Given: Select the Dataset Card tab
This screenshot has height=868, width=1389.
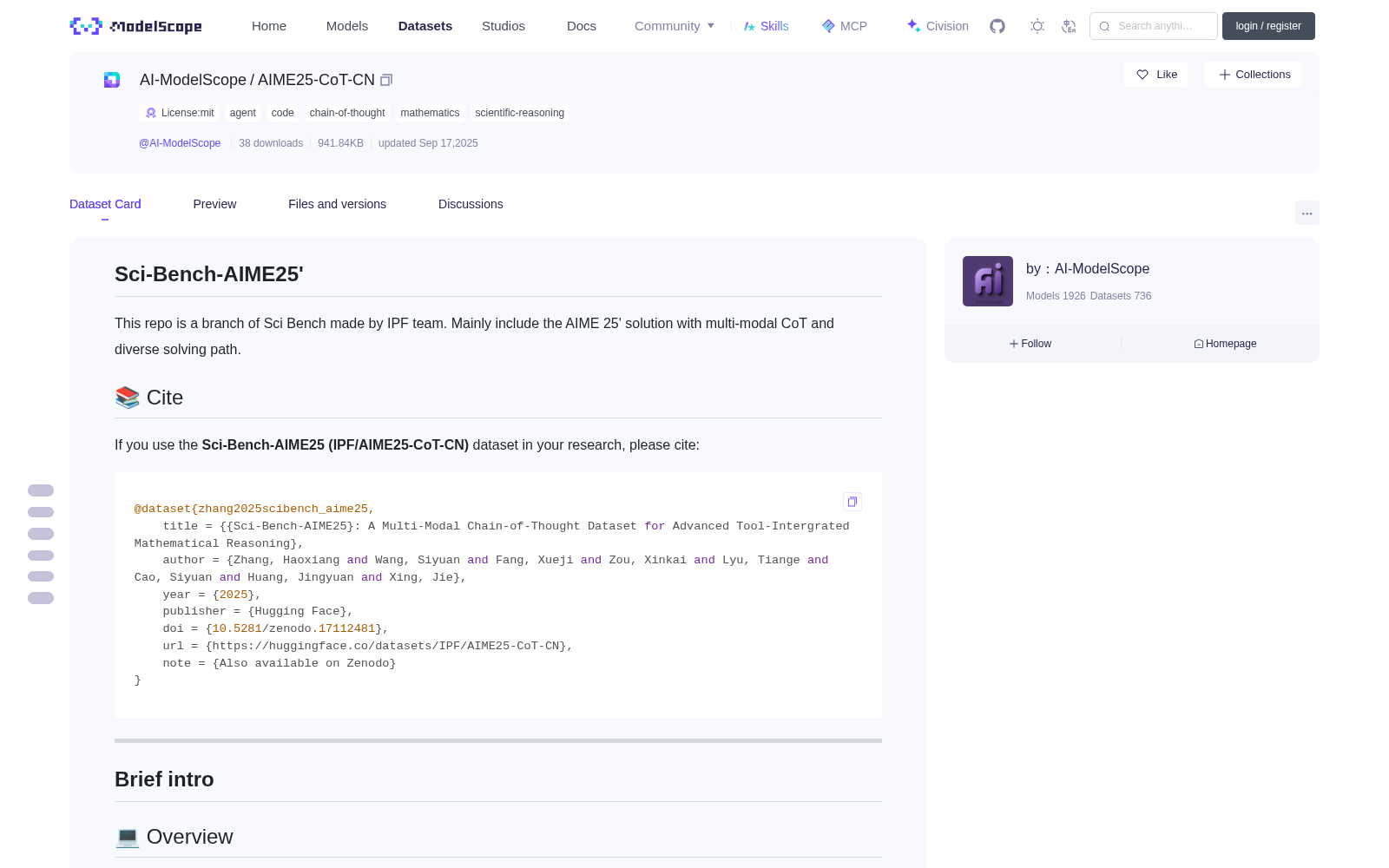Looking at the screenshot, I should pyautogui.click(x=105, y=204).
